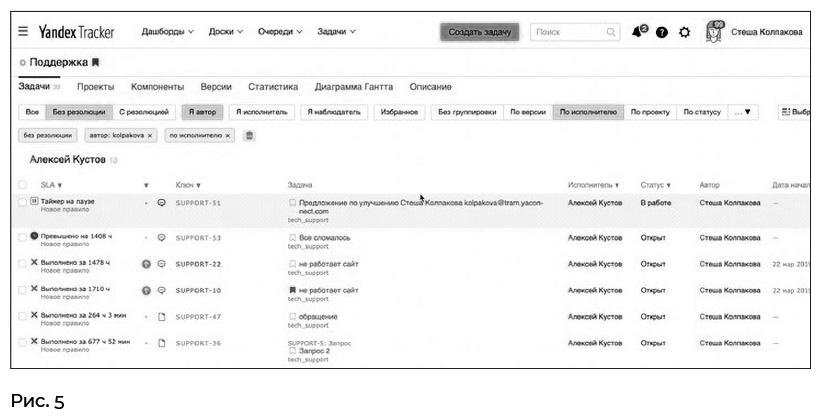Image resolution: width=821 pixels, height=419 pixels.
Task: Toggle the select-all checkbox in the table header
Action: [22, 184]
